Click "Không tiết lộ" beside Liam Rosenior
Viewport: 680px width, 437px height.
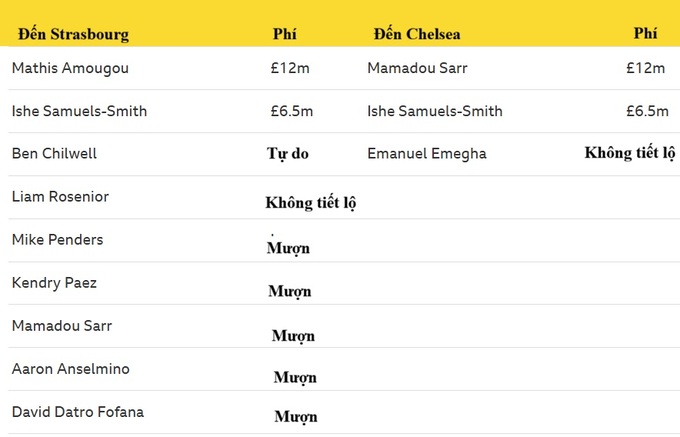[x=311, y=203]
